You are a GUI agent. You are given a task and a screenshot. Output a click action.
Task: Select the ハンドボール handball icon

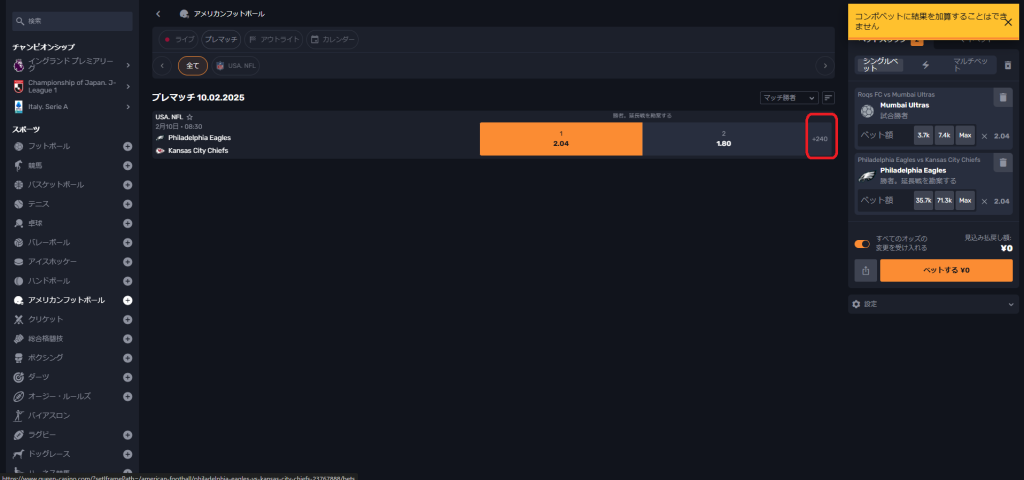19,281
